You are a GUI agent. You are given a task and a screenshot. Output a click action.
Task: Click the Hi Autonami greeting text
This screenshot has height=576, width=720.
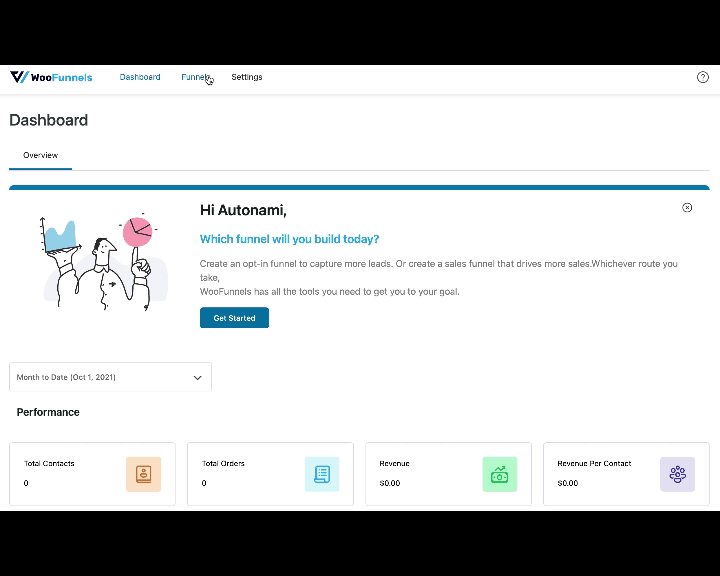[243, 210]
